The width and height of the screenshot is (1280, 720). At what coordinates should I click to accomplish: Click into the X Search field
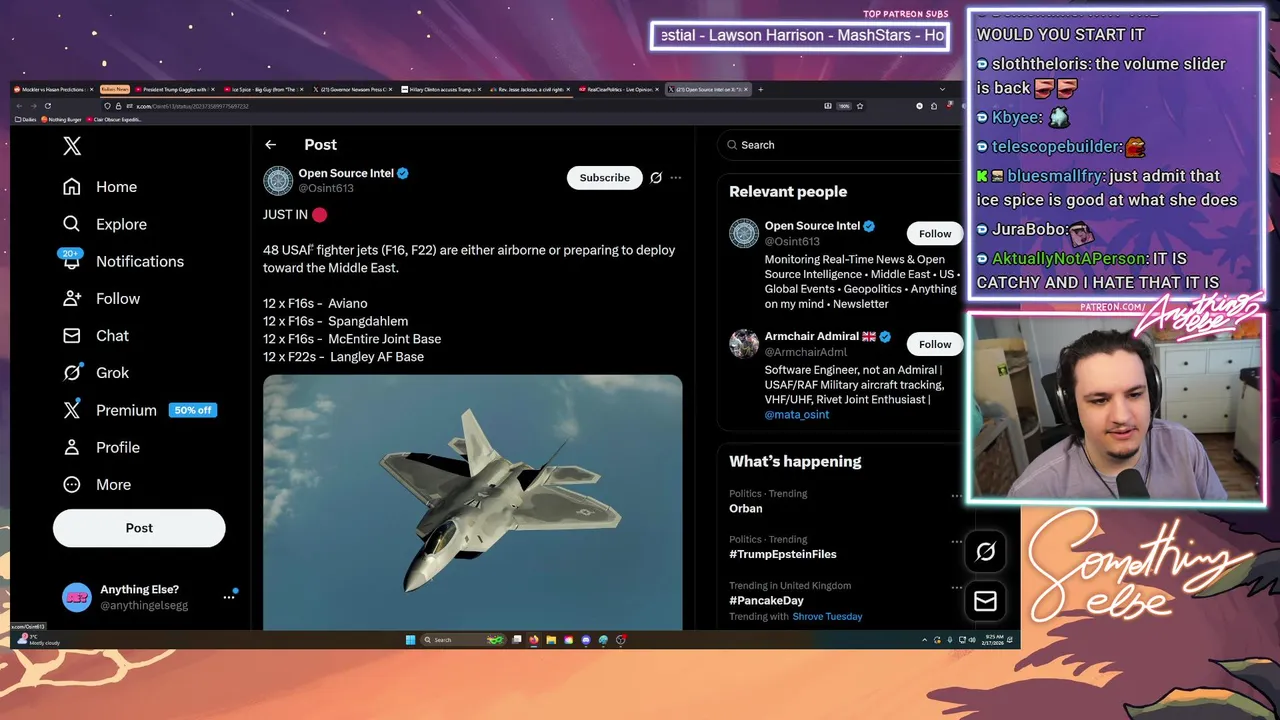pyautogui.click(x=840, y=145)
